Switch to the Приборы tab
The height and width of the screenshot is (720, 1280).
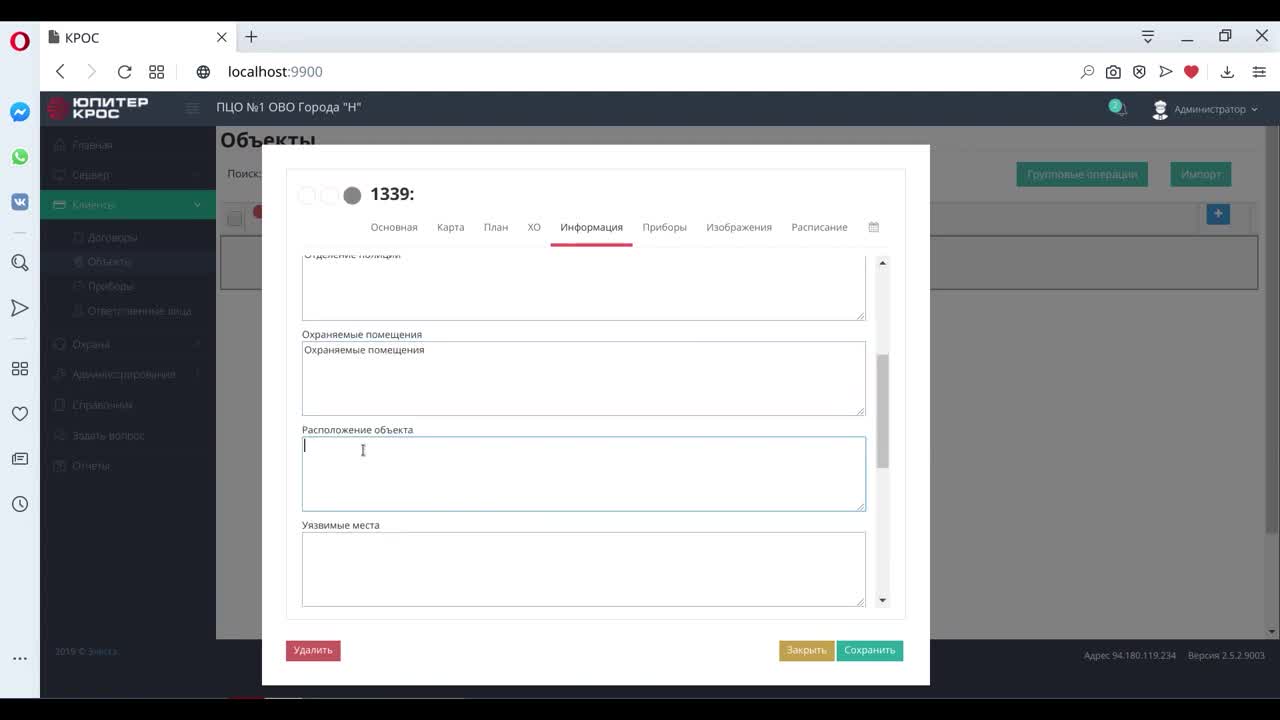click(x=664, y=227)
